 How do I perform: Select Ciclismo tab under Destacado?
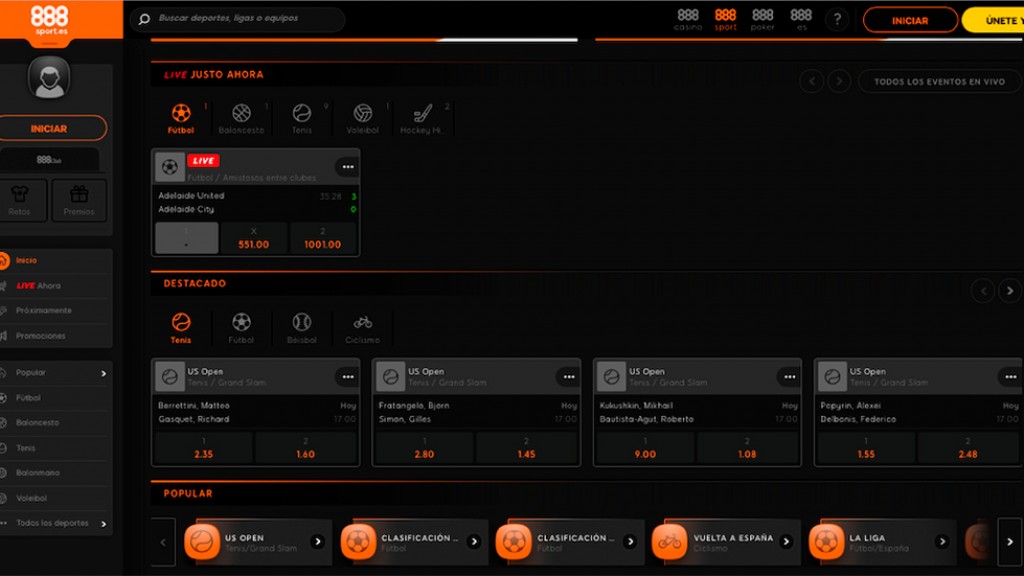[x=362, y=328]
